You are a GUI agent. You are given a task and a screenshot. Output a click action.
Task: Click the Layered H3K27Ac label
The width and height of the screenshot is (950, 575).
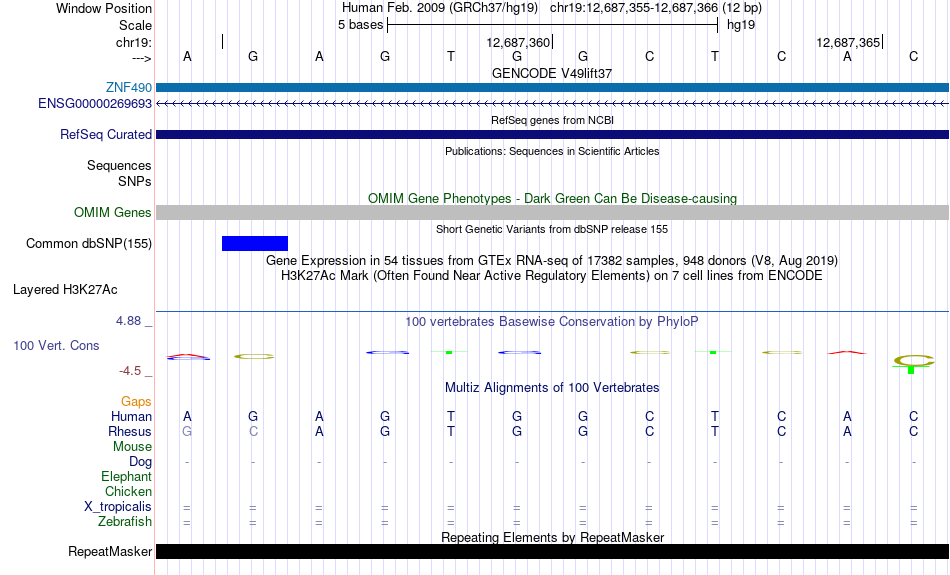tap(65, 290)
